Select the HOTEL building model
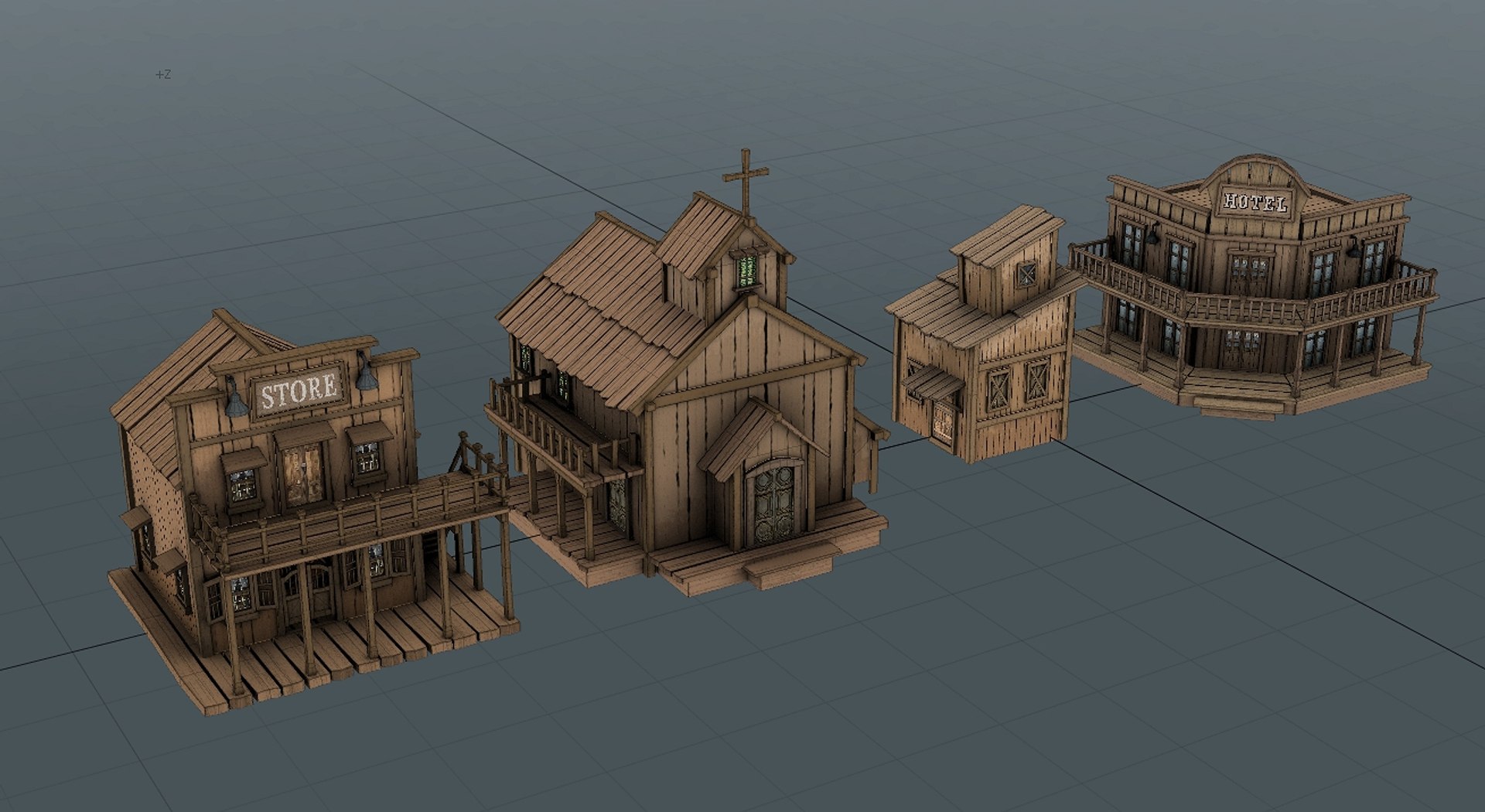The image size is (1485, 812). point(1253,288)
